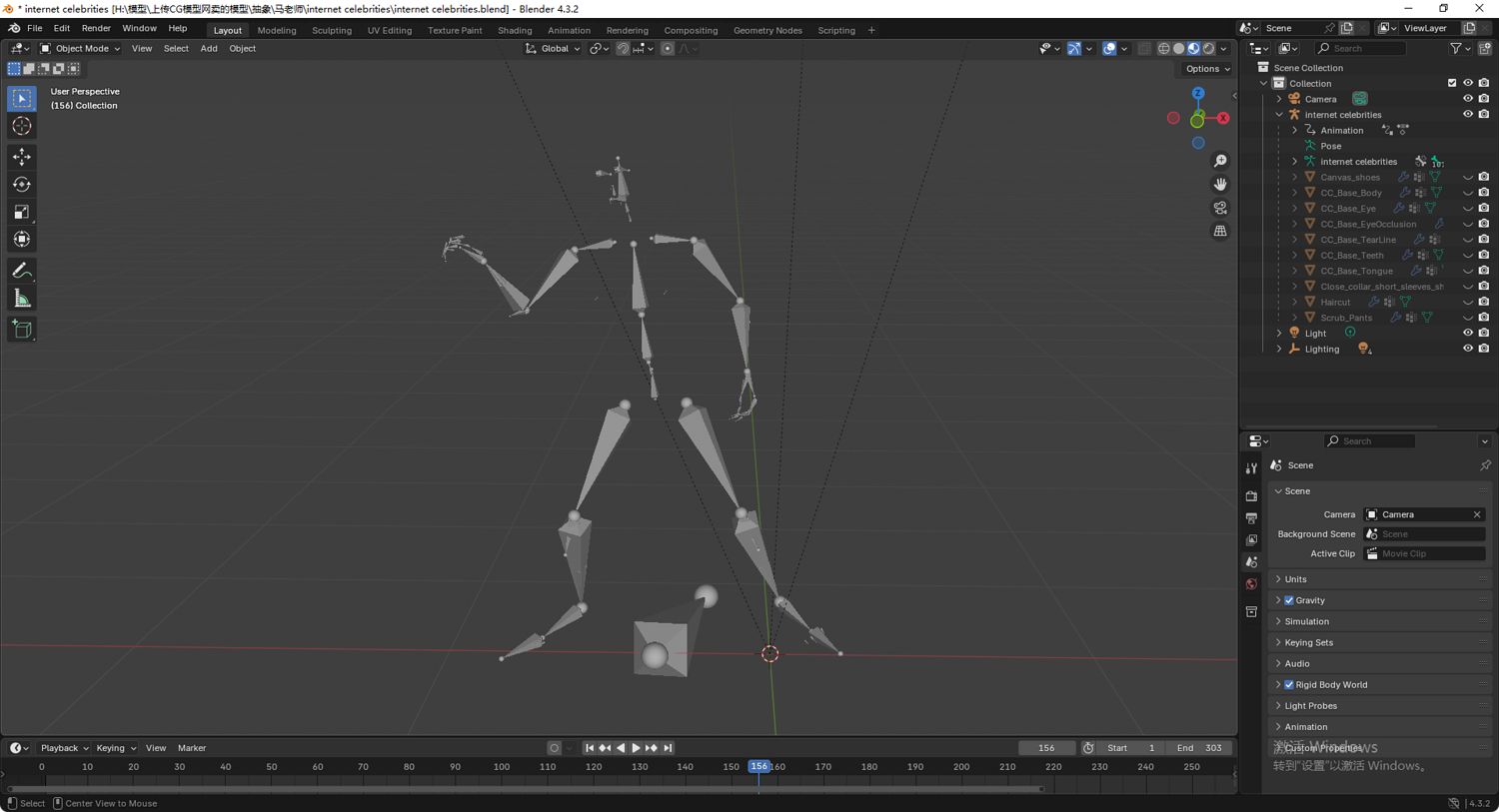Toggle viewport overlays button
Screen dimensions: 1499x812
1109,48
